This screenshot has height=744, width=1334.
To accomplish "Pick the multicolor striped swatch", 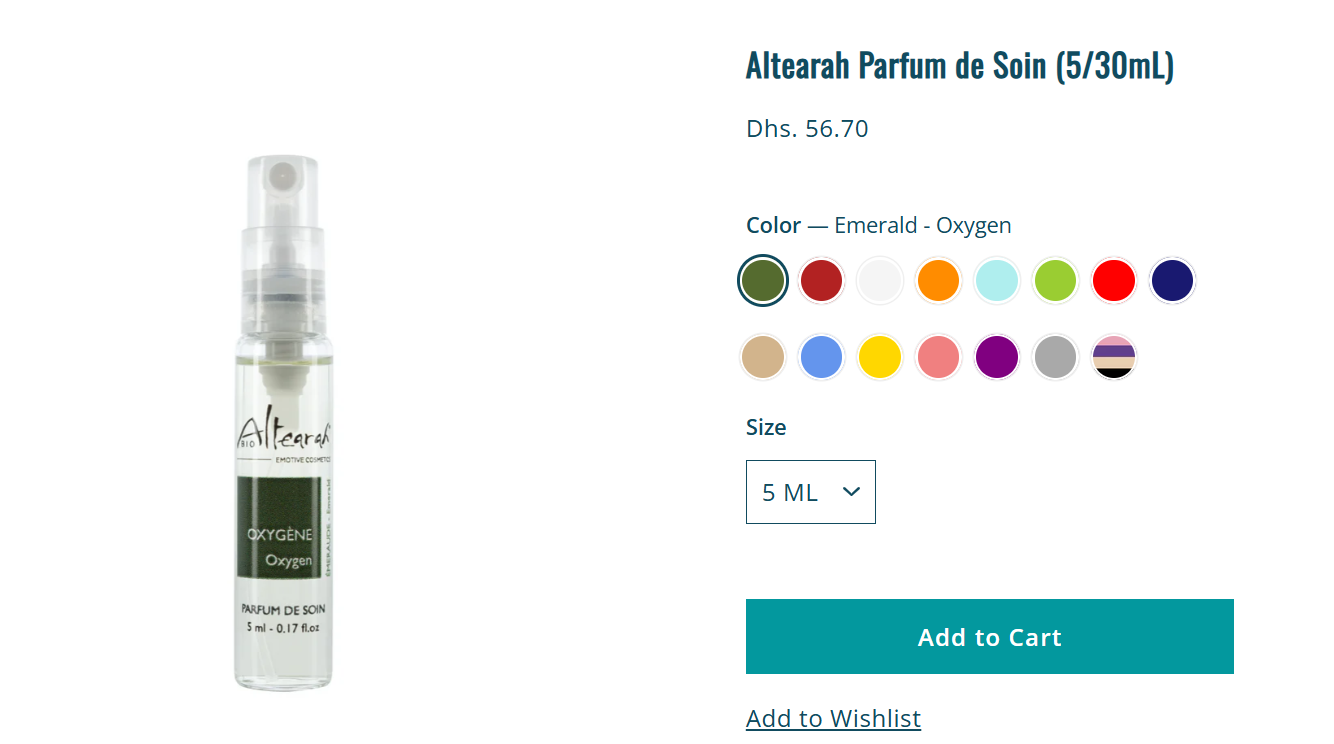I will [x=1114, y=357].
